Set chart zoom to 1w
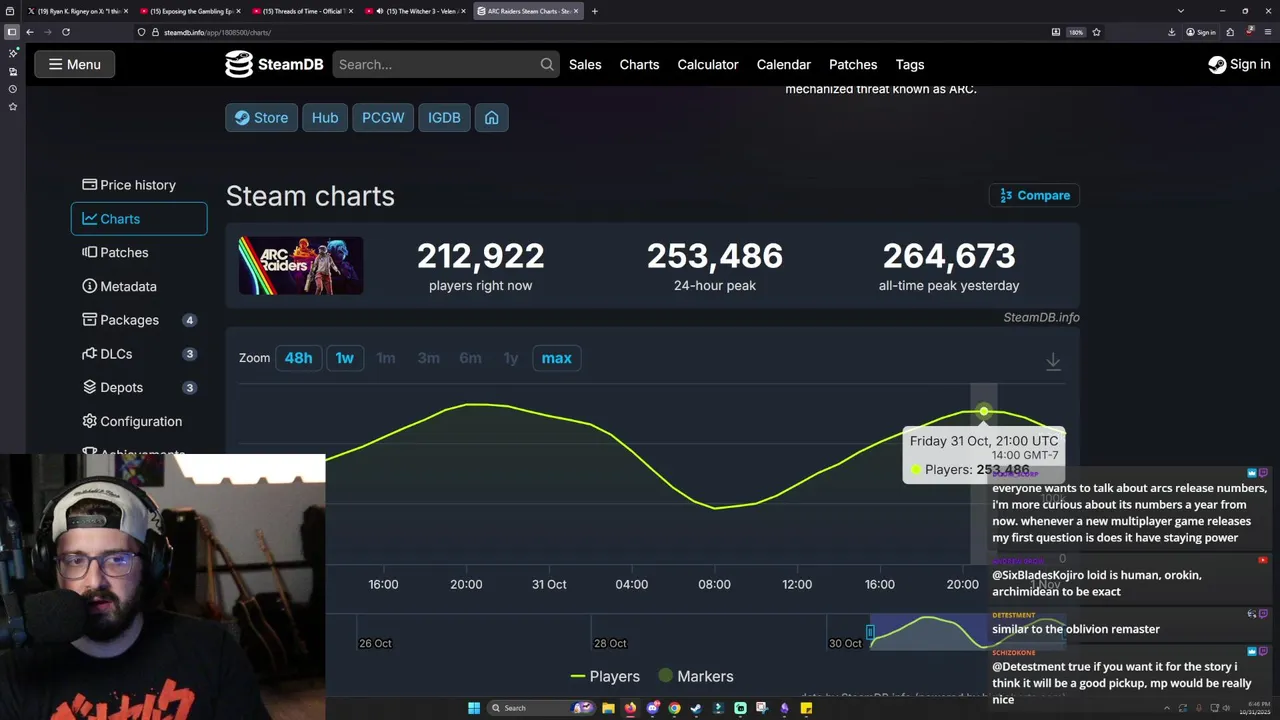Screen dimensions: 1280x720 (x=344, y=358)
